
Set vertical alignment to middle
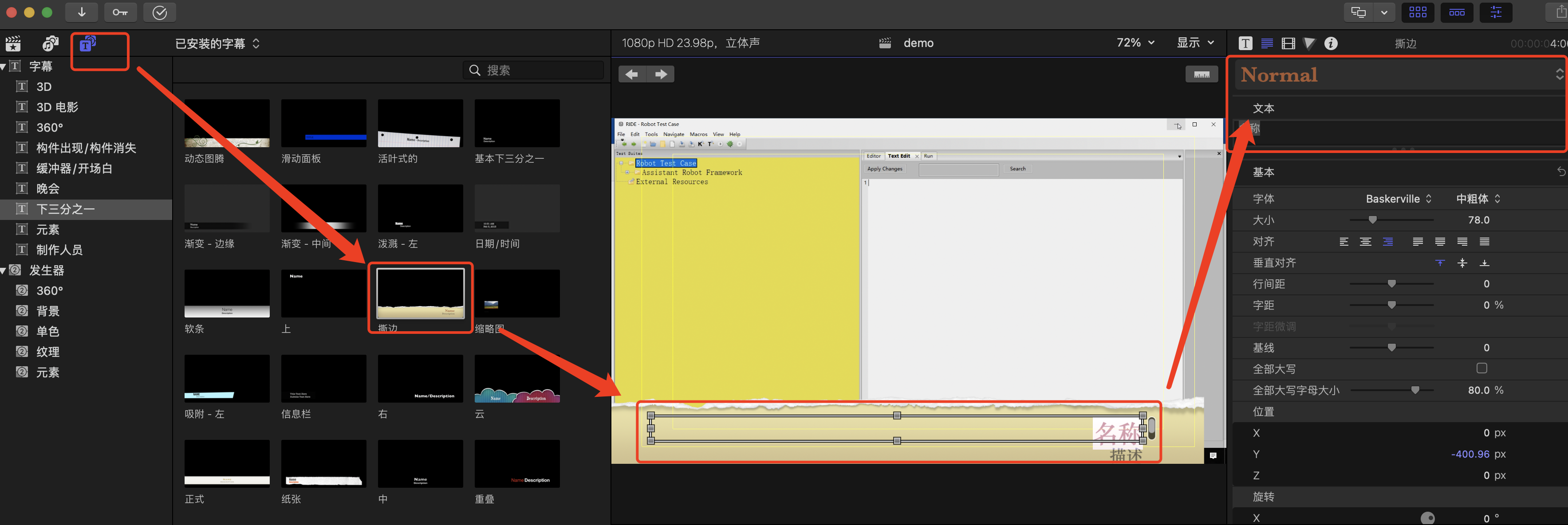1462,263
